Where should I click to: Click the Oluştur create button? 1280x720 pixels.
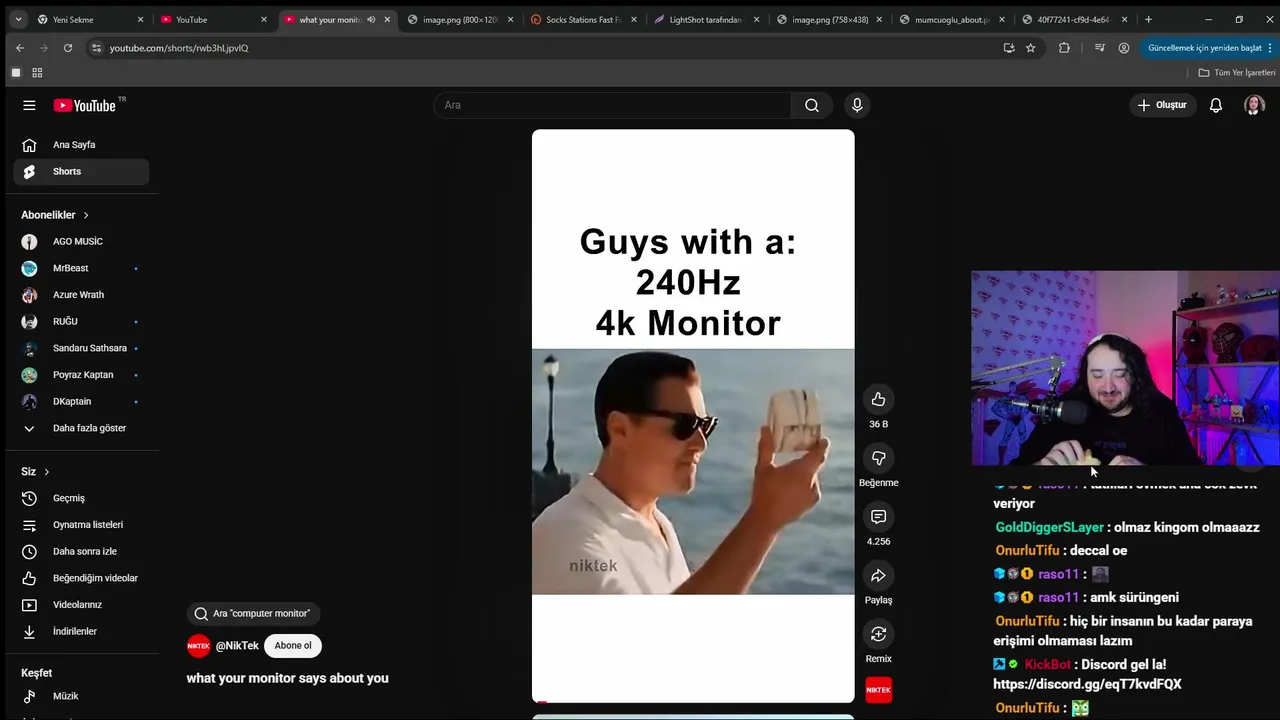(1163, 105)
